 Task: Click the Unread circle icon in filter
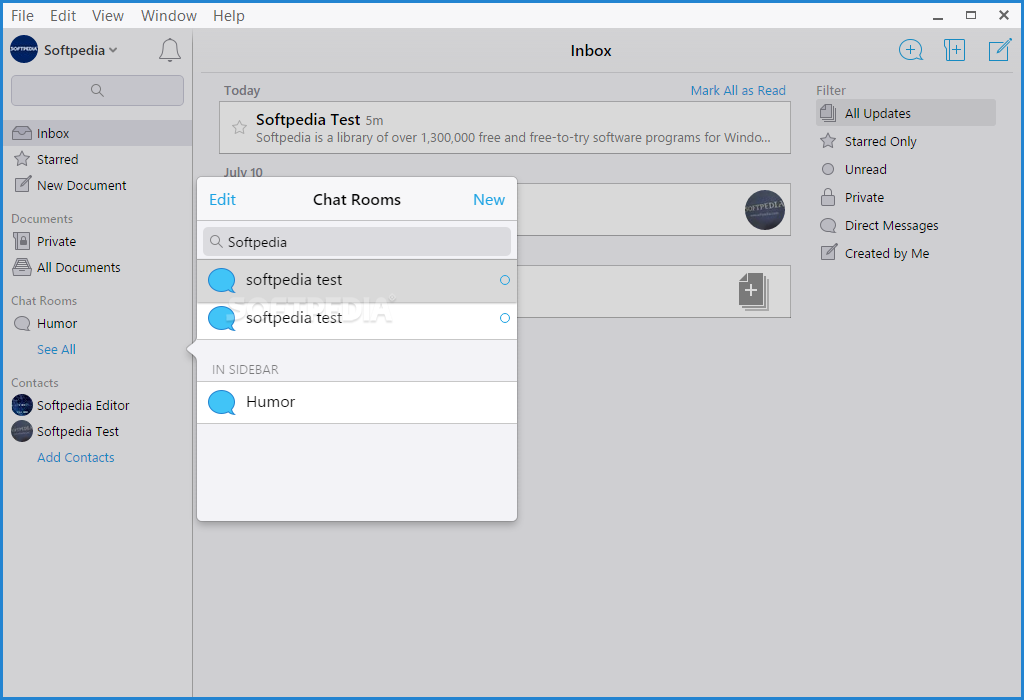click(828, 169)
